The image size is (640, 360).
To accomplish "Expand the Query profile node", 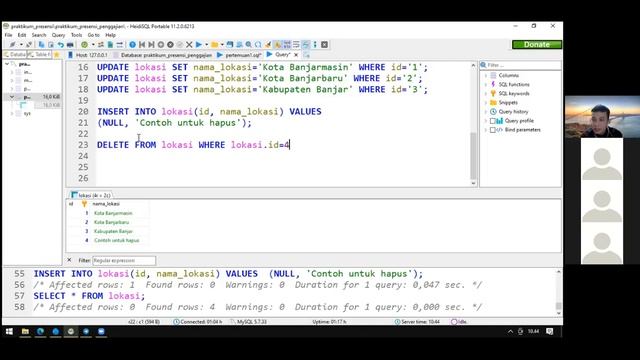I will coord(486,121).
